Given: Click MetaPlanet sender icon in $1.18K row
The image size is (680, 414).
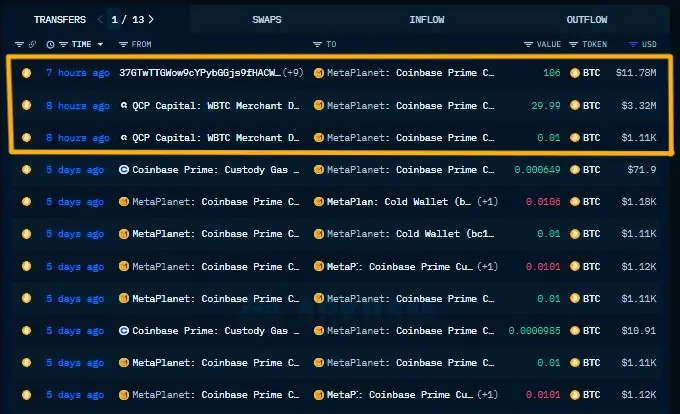Looking at the screenshot, I should tap(124, 202).
